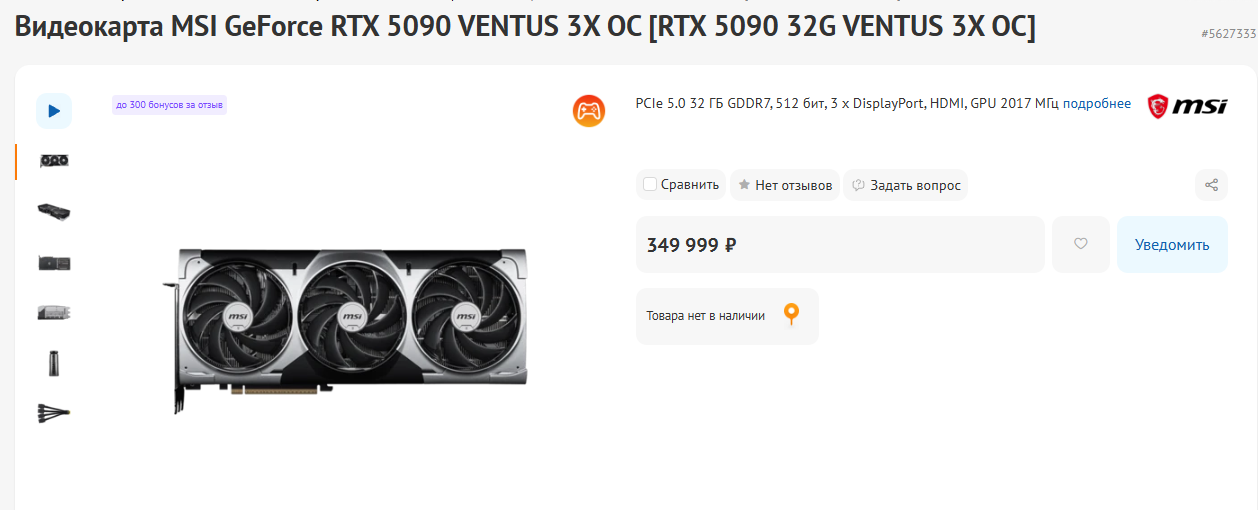
Task: Open the MSI brand logo
Action: point(1187,105)
